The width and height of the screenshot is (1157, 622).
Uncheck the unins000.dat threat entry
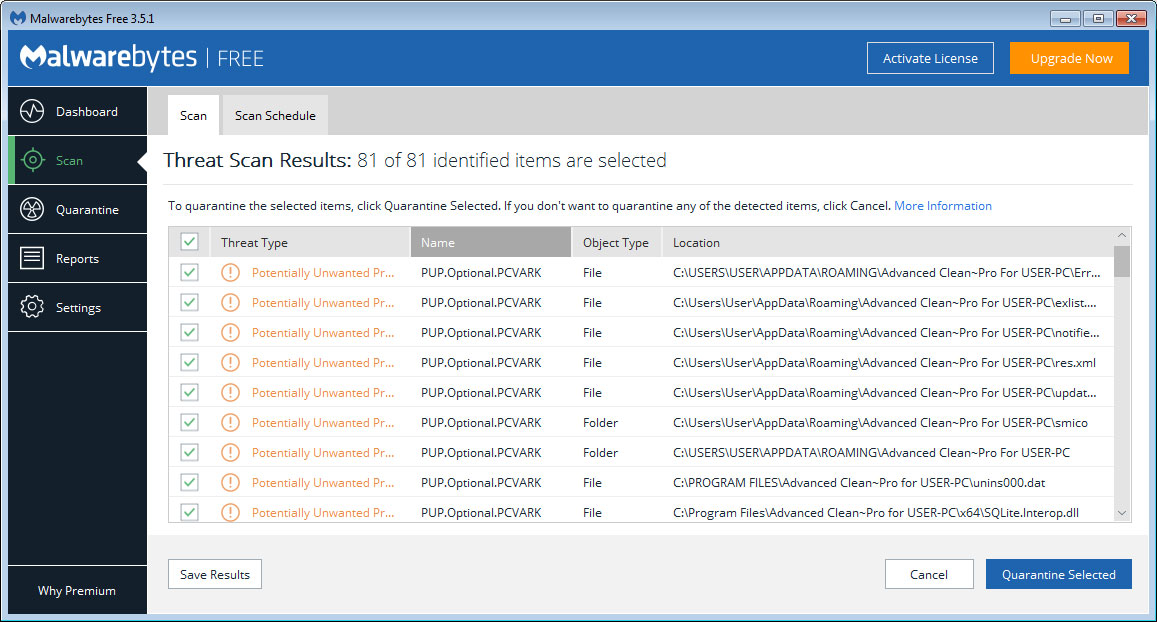[x=189, y=482]
